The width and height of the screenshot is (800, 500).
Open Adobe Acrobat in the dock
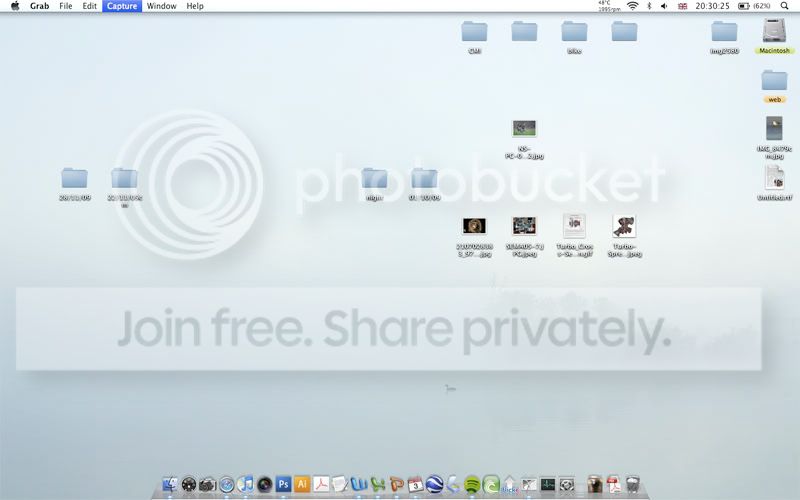click(321, 484)
